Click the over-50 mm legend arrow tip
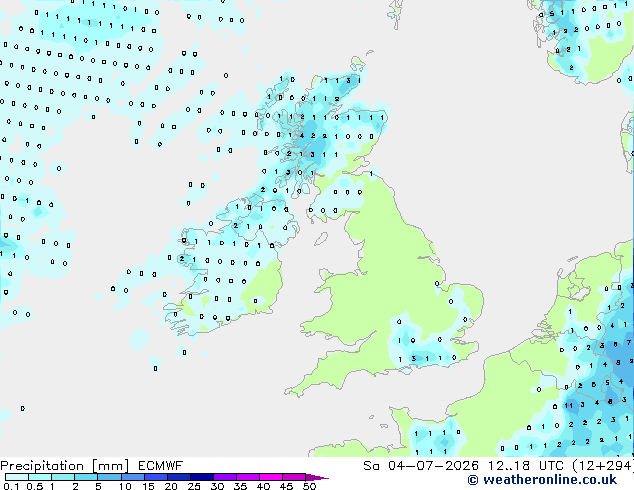634x490 pixels. point(317,477)
